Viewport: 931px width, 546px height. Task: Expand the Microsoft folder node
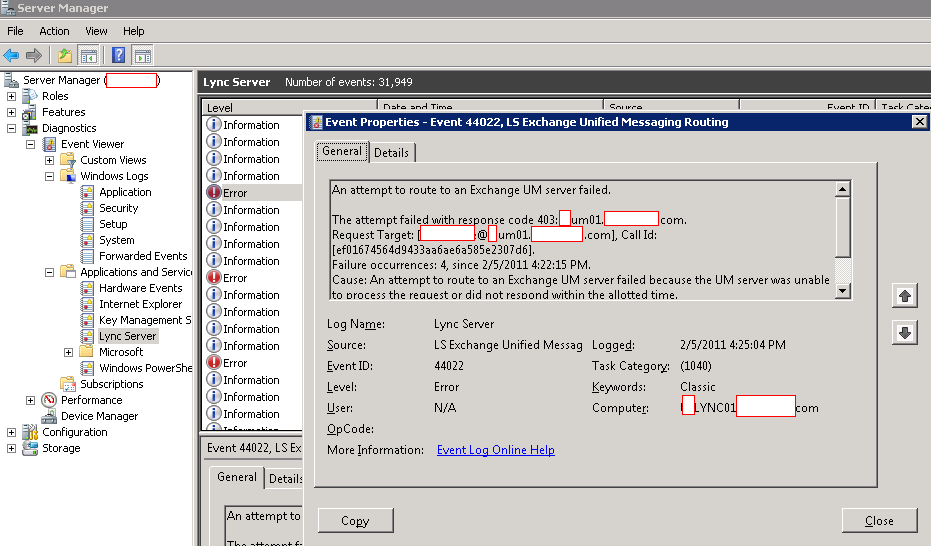68,353
